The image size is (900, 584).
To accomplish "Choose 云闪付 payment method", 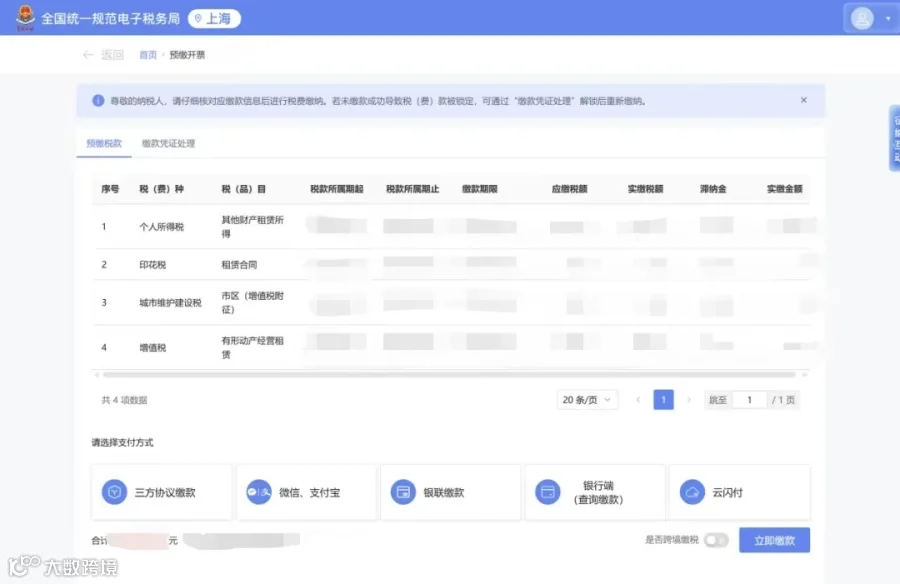I will (x=740, y=492).
